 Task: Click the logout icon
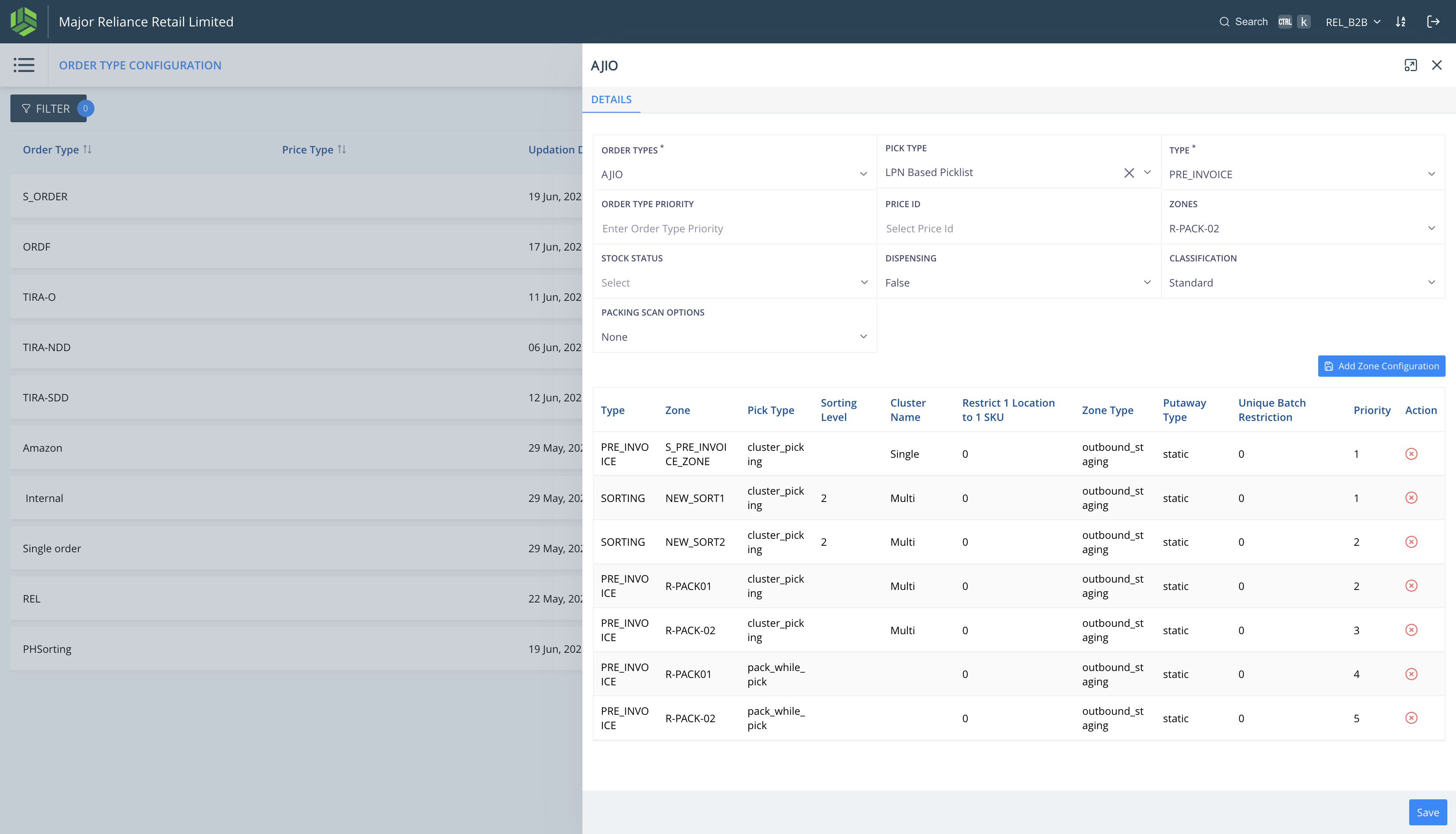(1433, 22)
